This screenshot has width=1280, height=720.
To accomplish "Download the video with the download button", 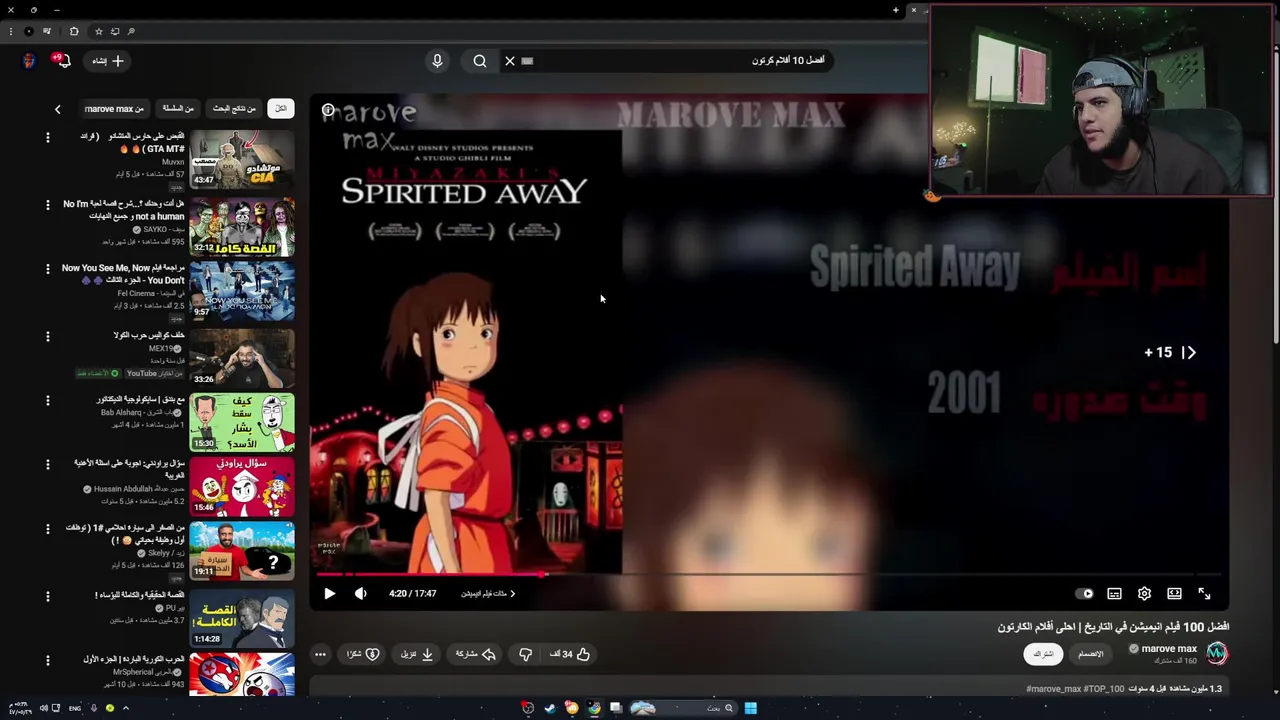I will click(x=416, y=654).
